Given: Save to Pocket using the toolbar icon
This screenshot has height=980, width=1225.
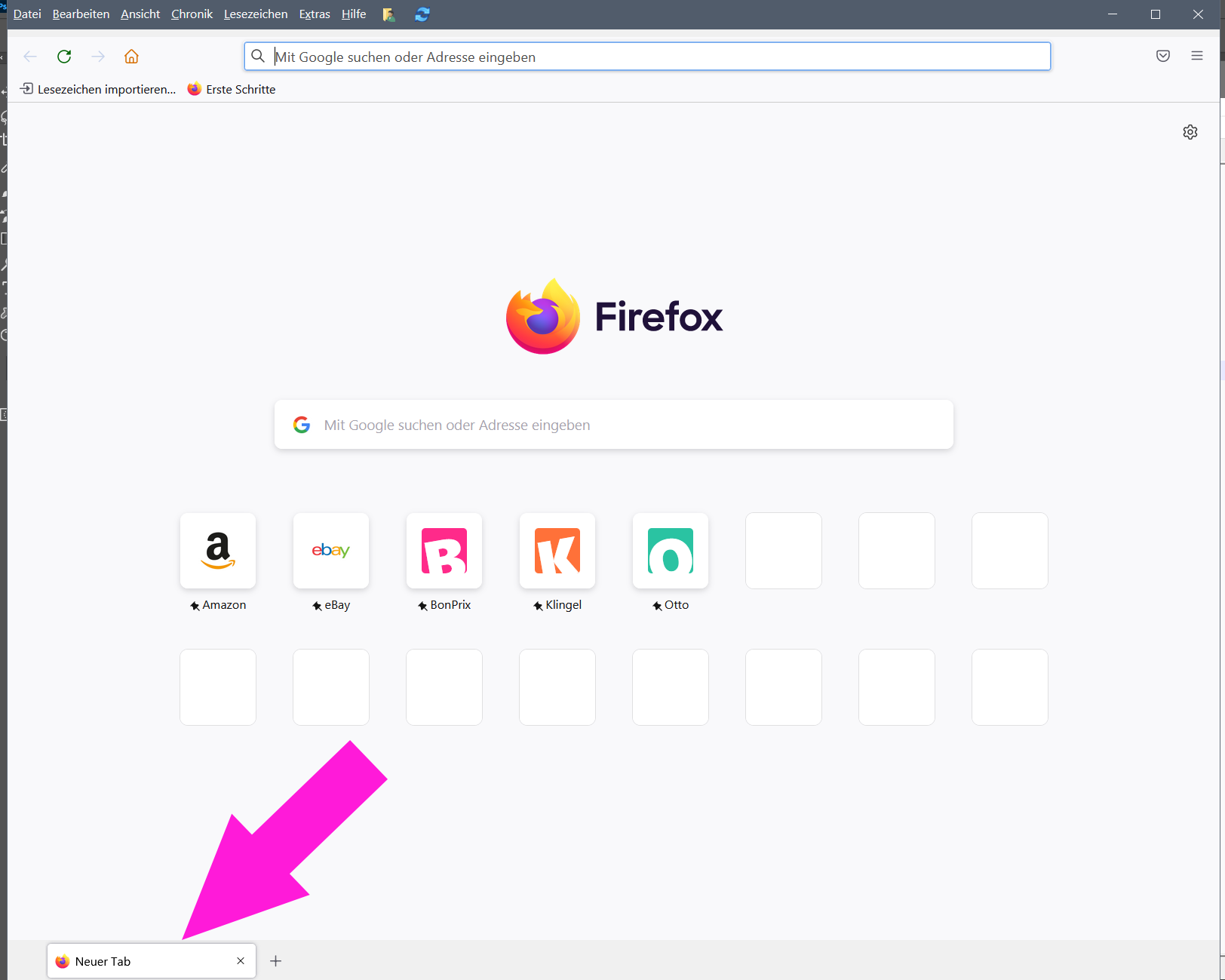Looking at the screenshot, I should 1163,56.
